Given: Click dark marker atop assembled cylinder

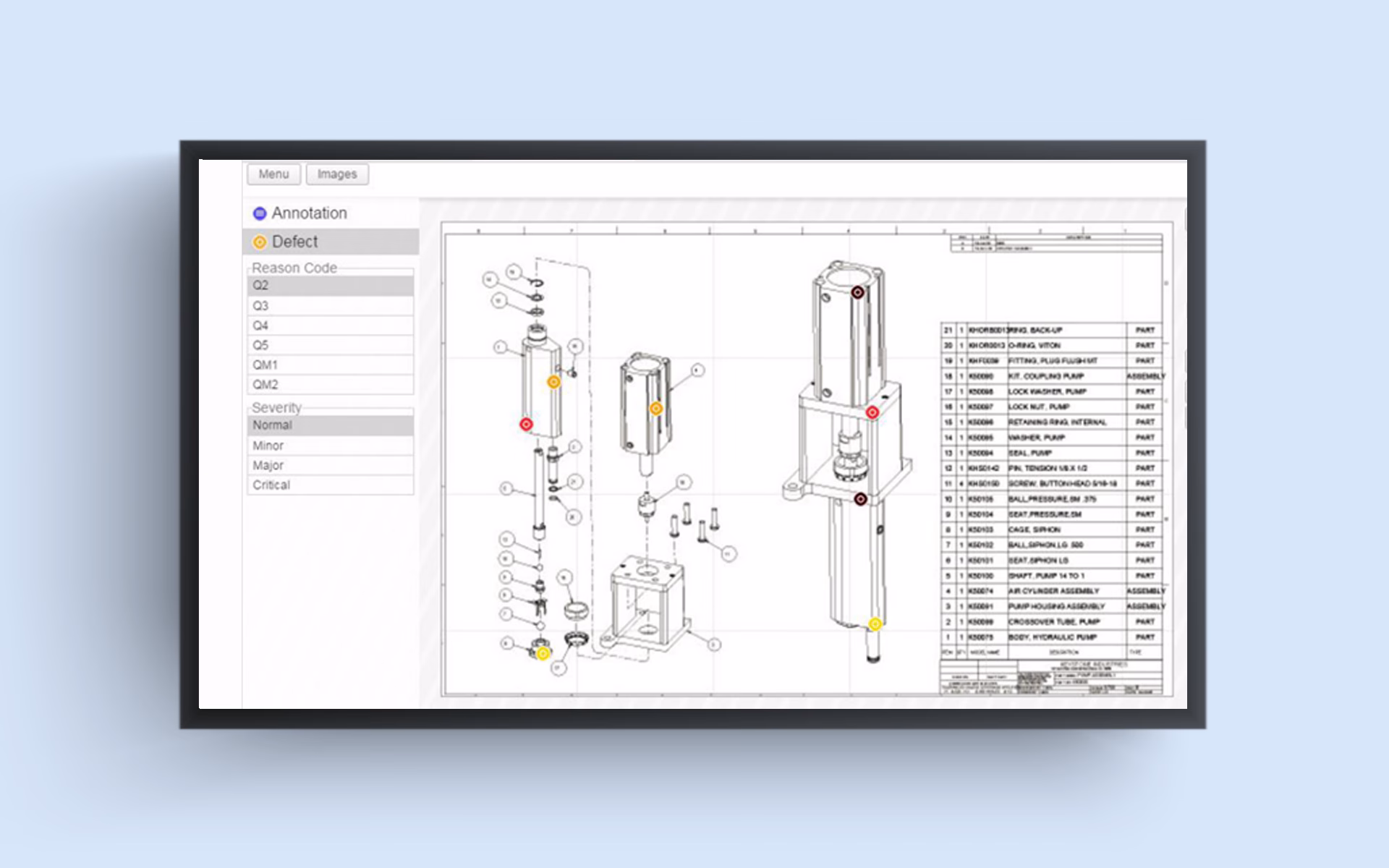Looking at the screenshot, I should 857,293.
